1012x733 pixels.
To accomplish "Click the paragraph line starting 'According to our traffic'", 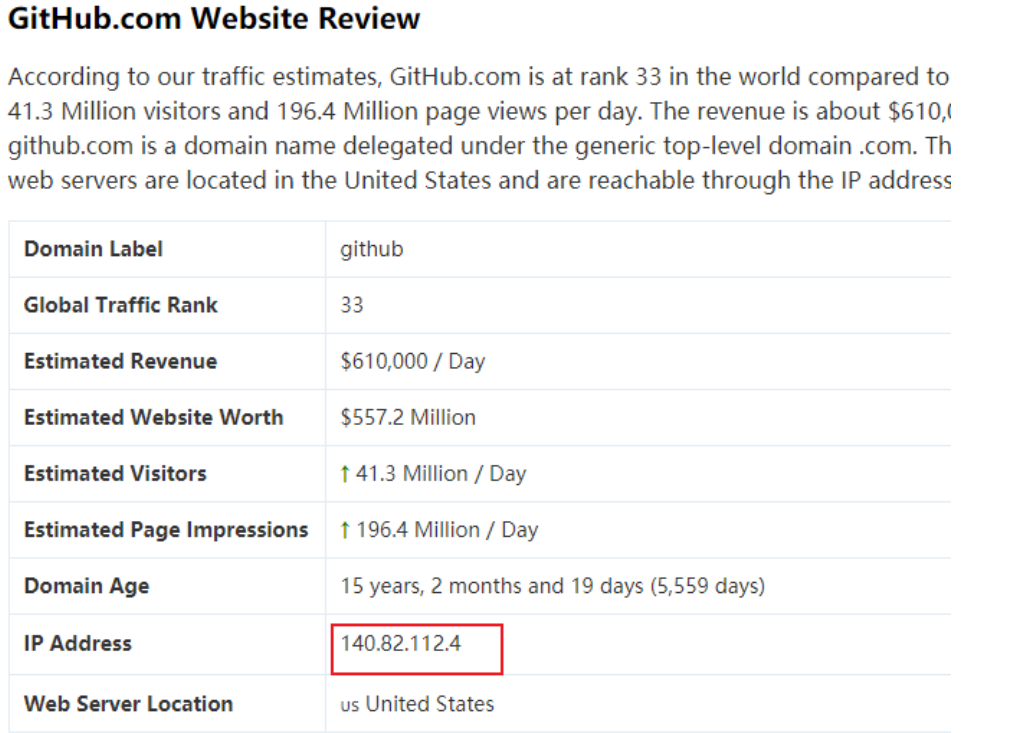I will (479, 77).
